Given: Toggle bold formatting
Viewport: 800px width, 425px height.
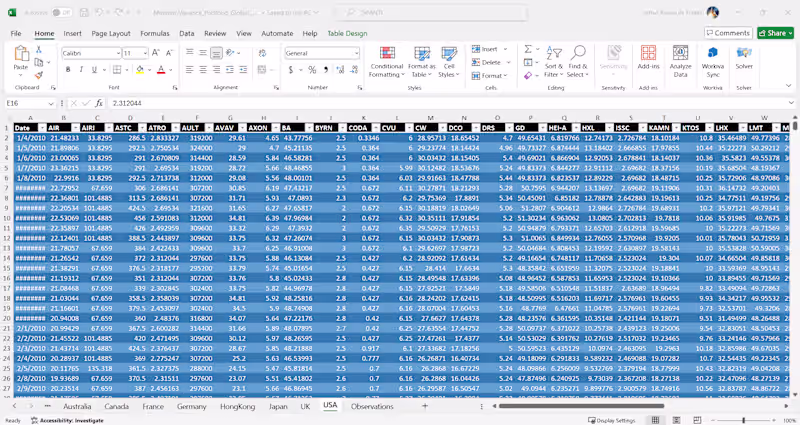Looking at the screenshot, I should [x=66, y=70].
